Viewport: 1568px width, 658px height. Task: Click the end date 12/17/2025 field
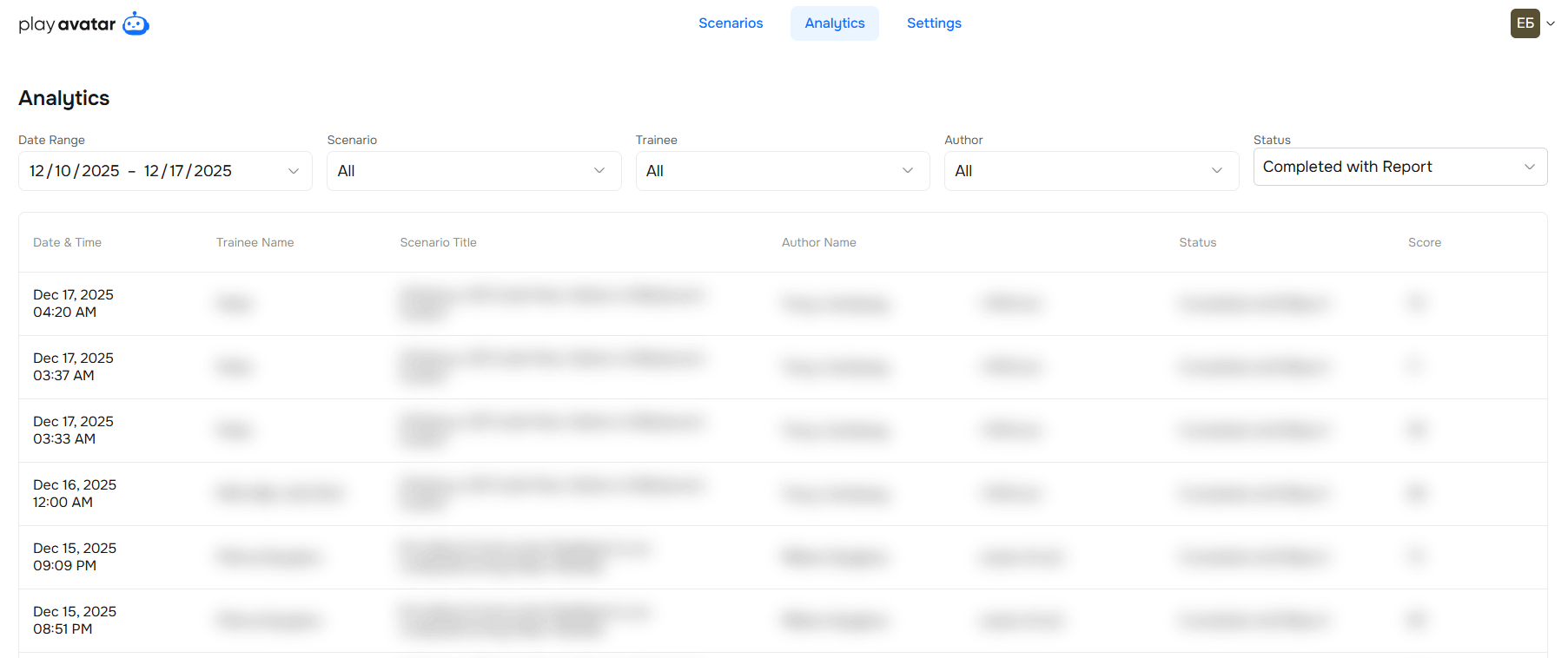coord(188,171)
